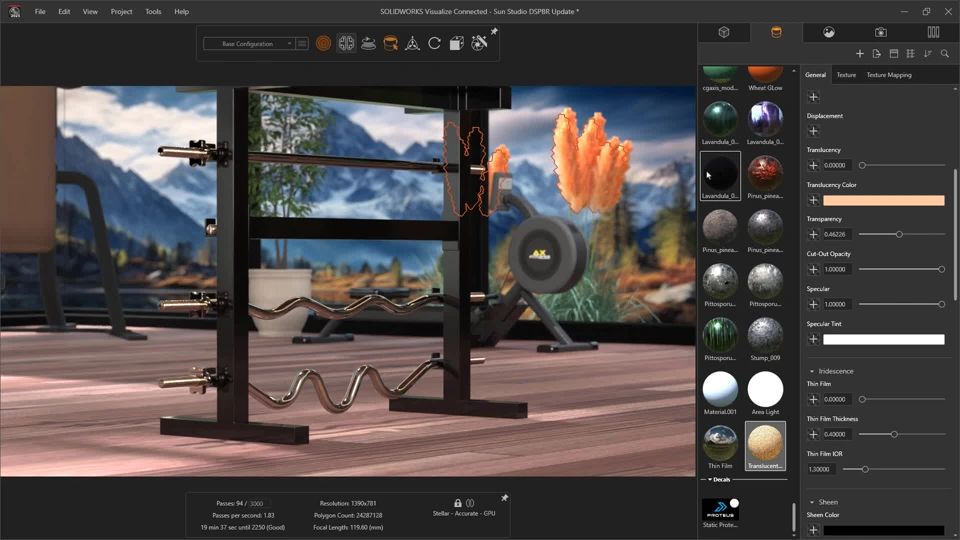Click the Thin Film Thickness slider handle

click(x=894, y=434)
